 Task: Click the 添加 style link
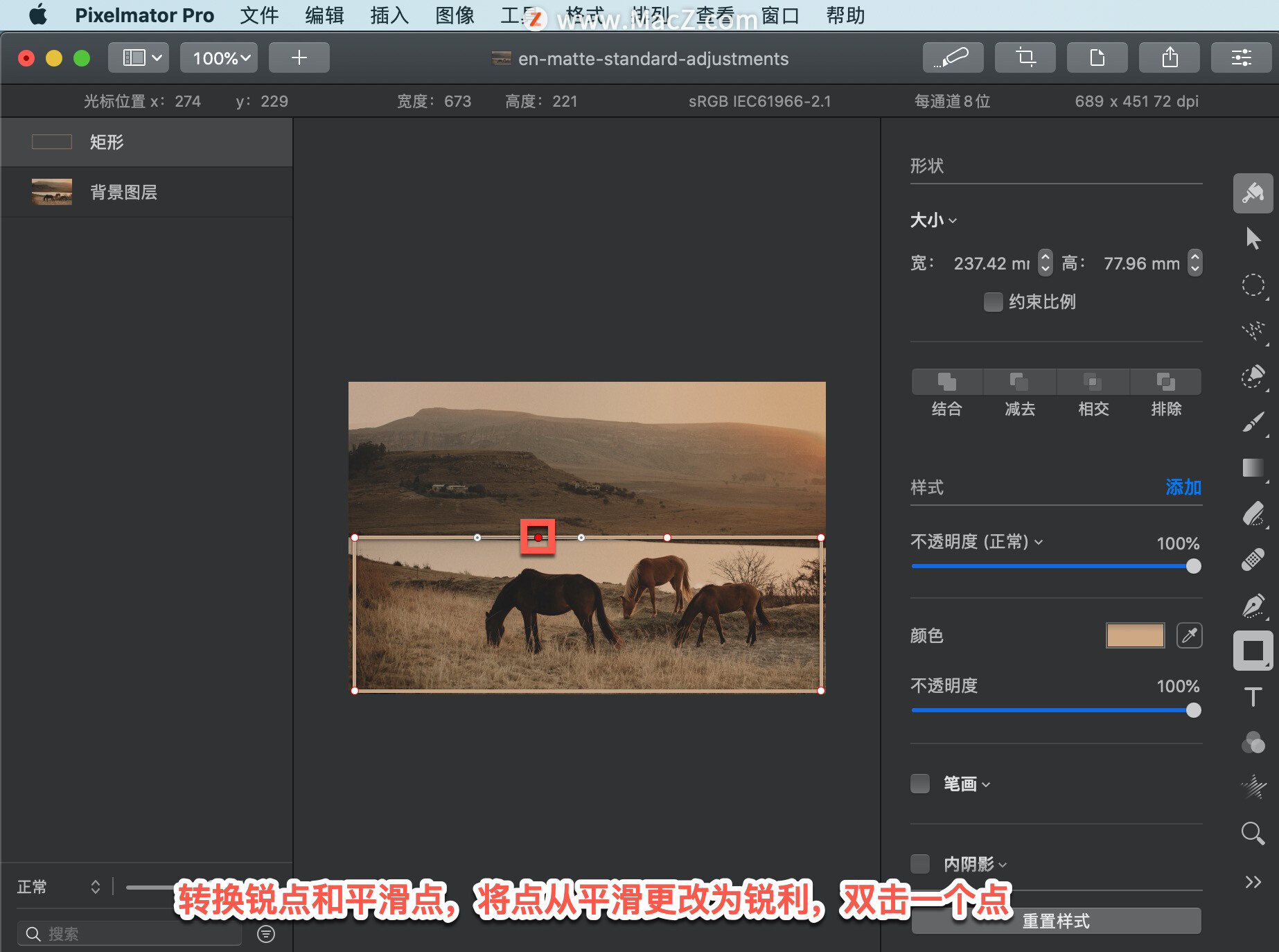(1183, 487)
